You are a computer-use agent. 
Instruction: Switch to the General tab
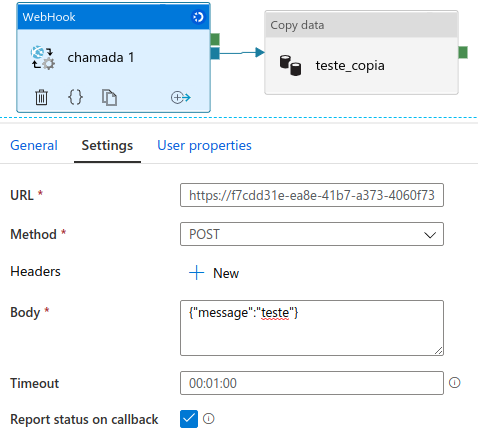pyautogui.click(x=34, y=145)
